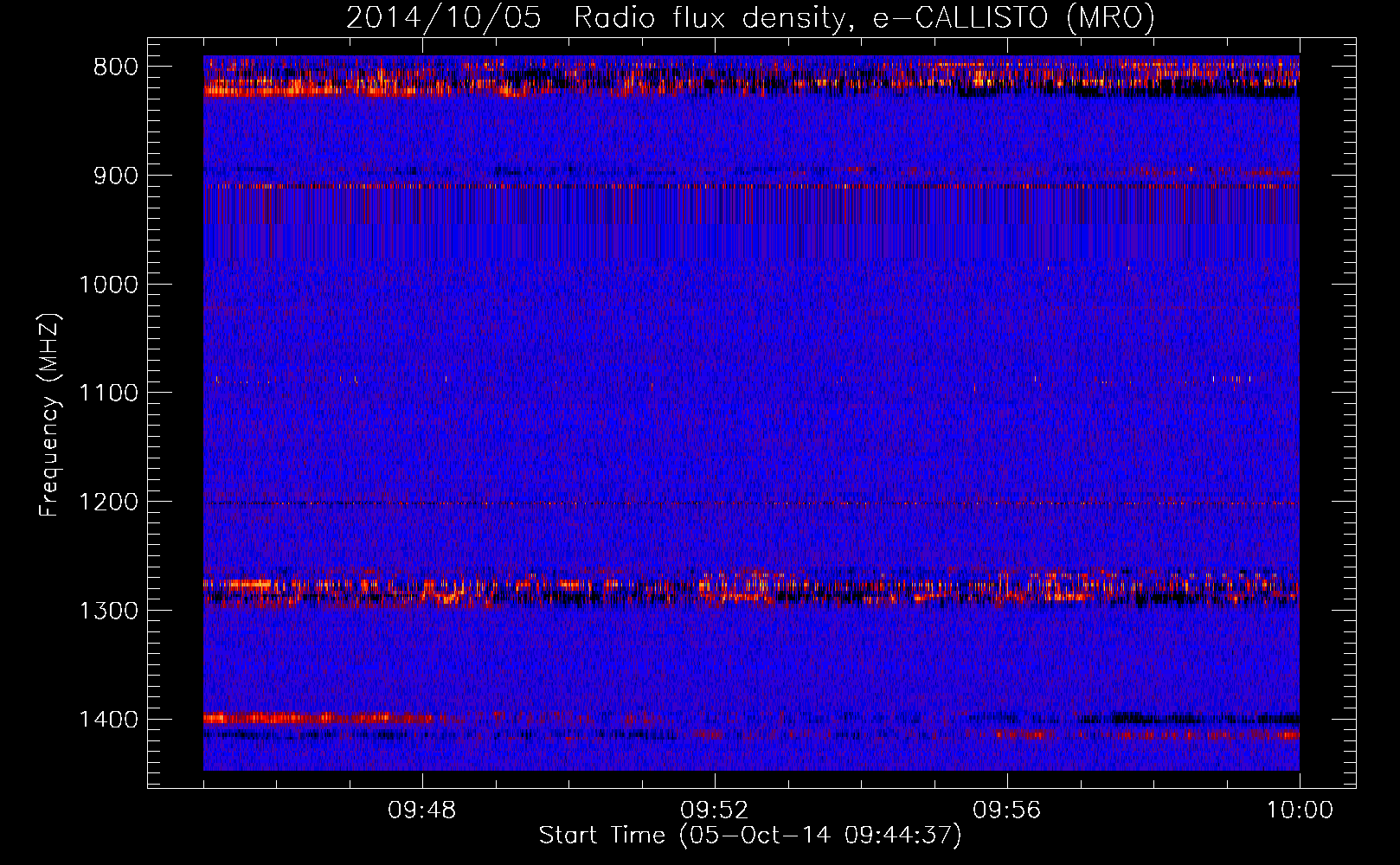Select the 800 frequency axis label

(x=115, y=67)
